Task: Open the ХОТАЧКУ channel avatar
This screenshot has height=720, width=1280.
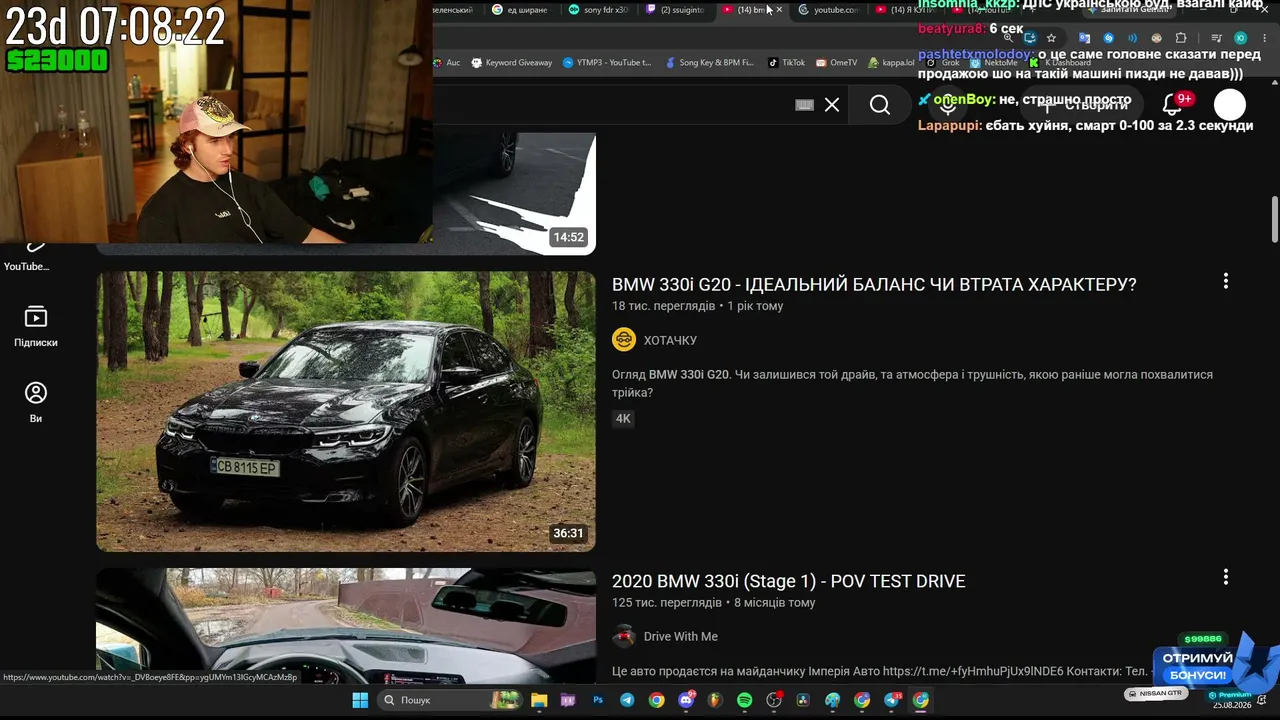Action: (624, 340)
